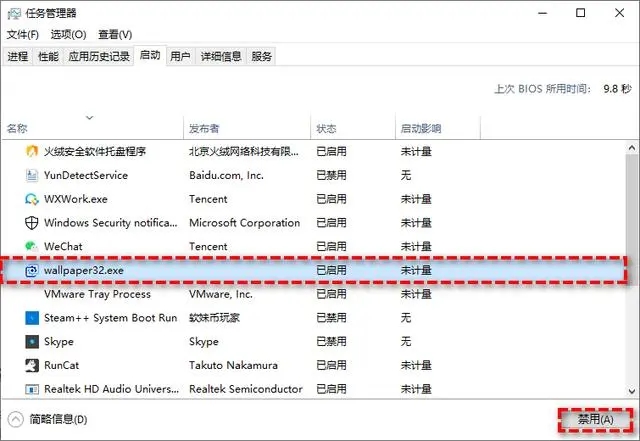Minimize the Task Manager window

pyautogui.click(x=542, y=13)
